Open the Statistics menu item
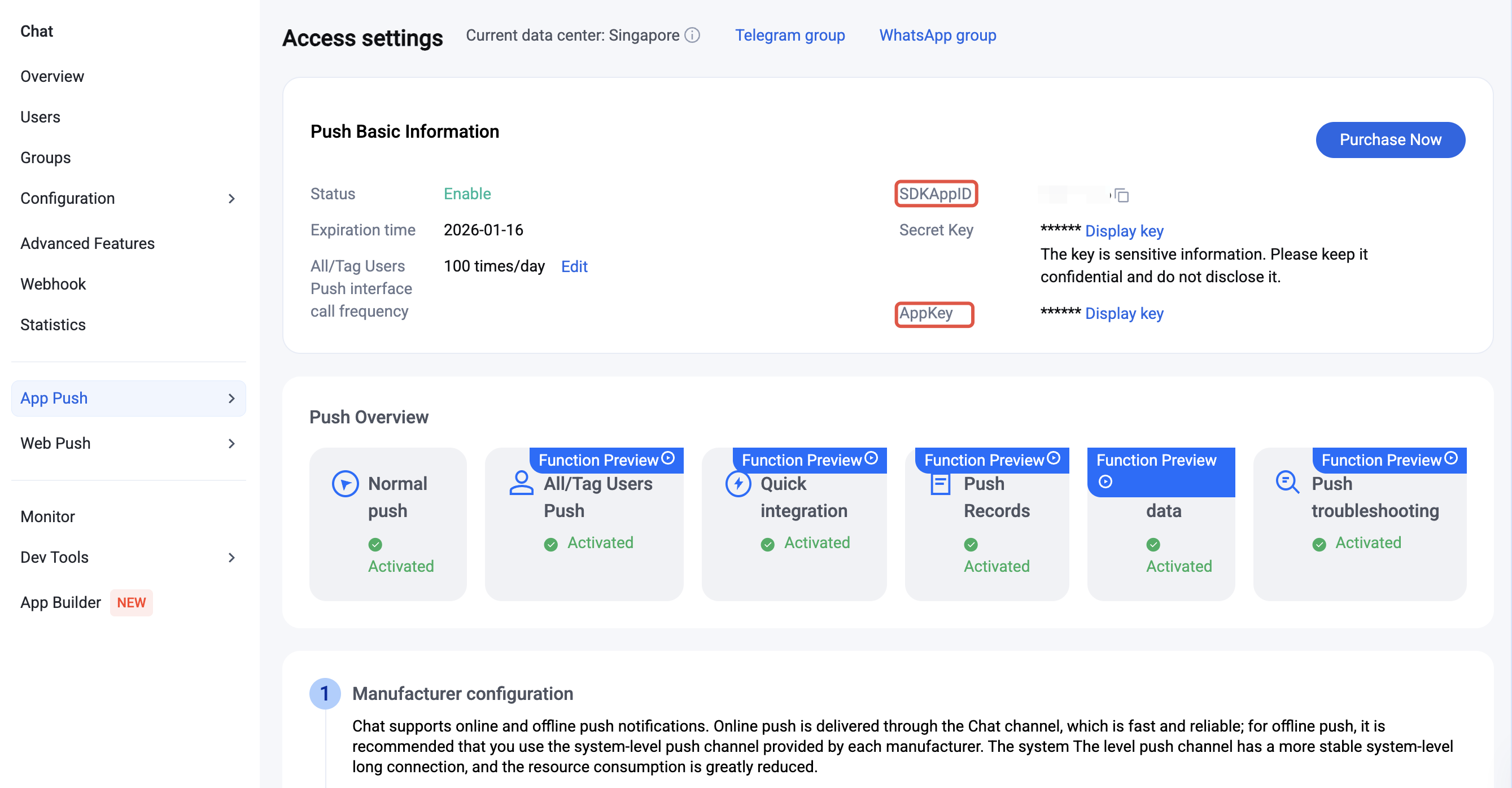1512x788 pixels. [53, 325]
